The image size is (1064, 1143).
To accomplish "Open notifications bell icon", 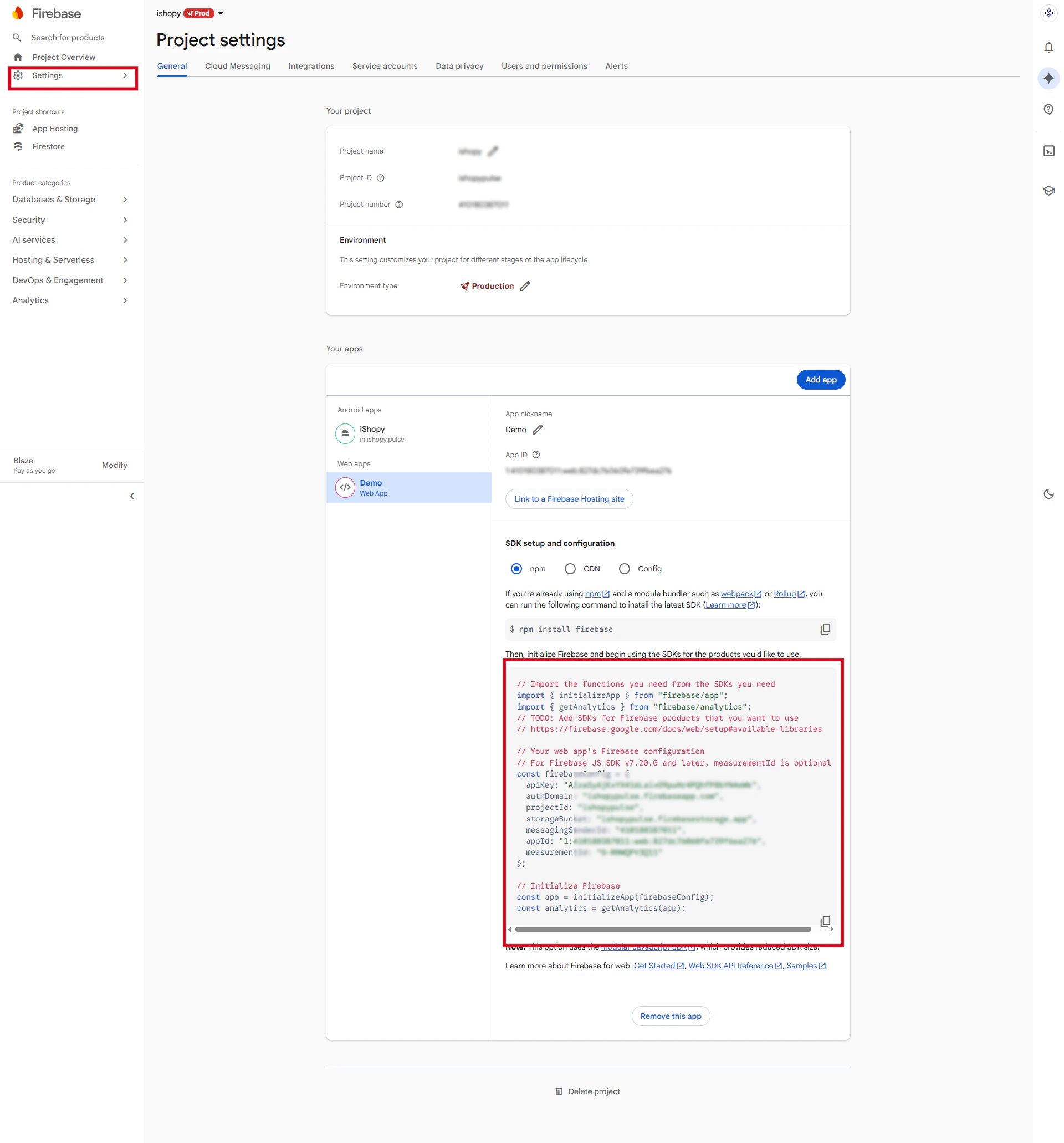I will click(1048, 47).
